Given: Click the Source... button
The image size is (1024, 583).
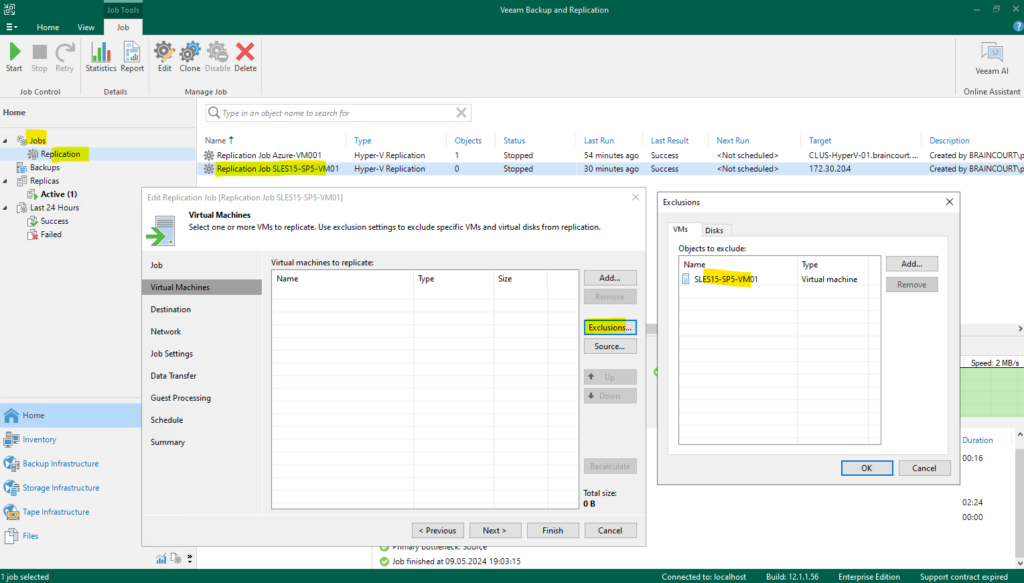Looking at the screenshot, I should tap(610, 347).
